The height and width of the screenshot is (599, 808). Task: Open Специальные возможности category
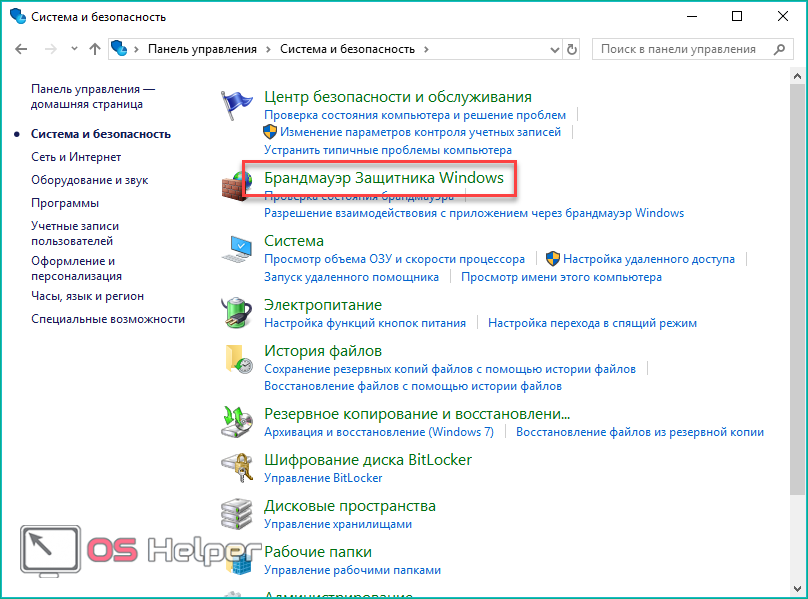pyautogui.click(x=108, y=319)
